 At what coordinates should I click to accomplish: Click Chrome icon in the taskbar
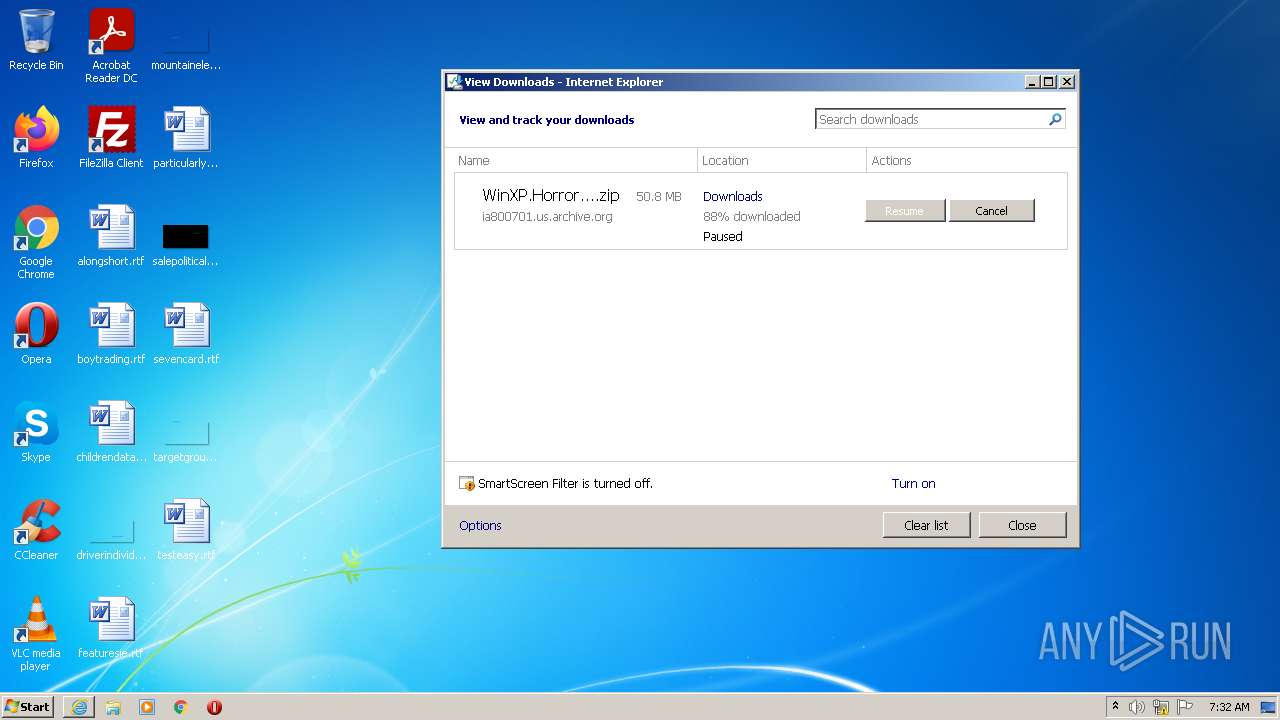181,707
